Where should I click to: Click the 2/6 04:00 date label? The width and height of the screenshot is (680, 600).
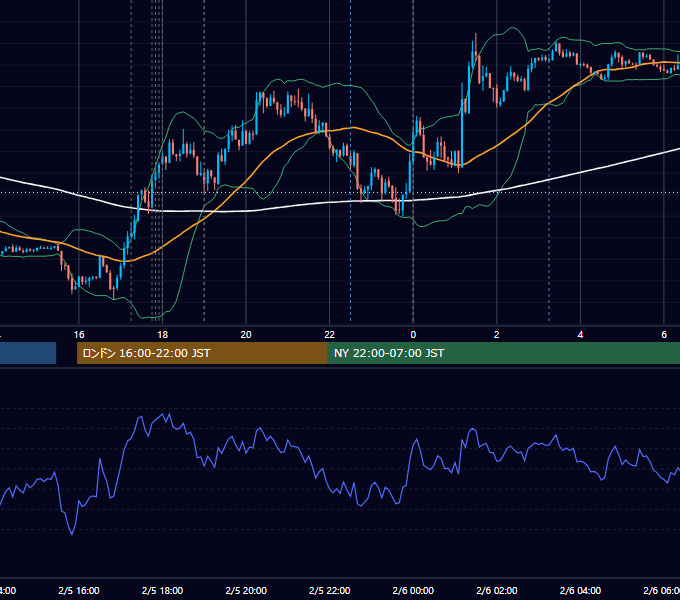(x=580, y=590)
